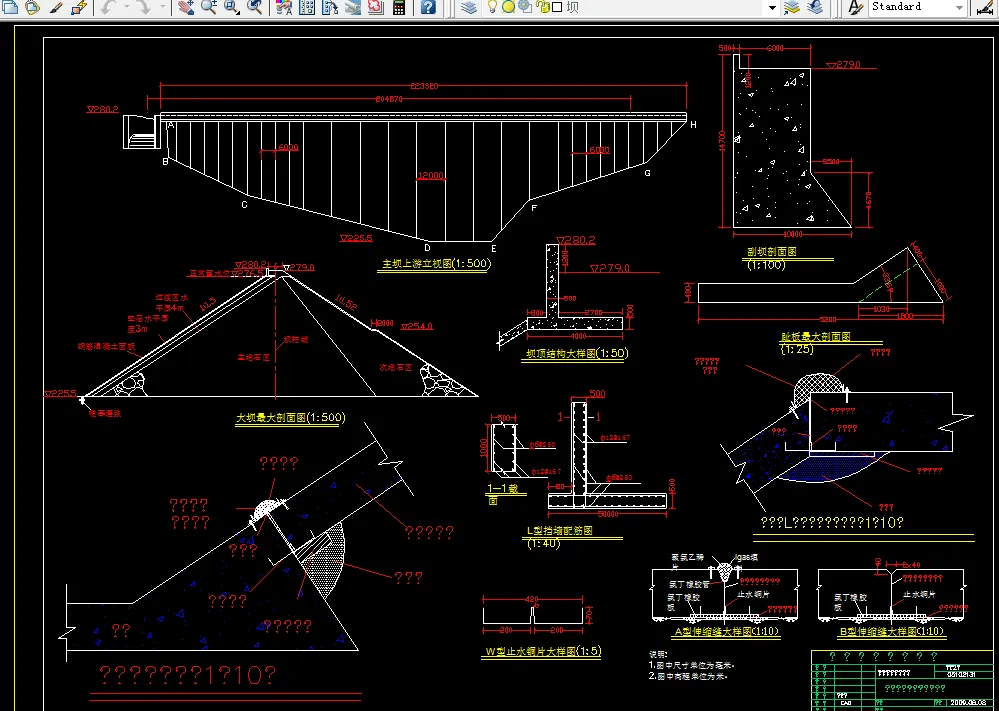Toggle layer freeze in current viewport
Viewport: 999px width, 711px height.
[524, 7]
